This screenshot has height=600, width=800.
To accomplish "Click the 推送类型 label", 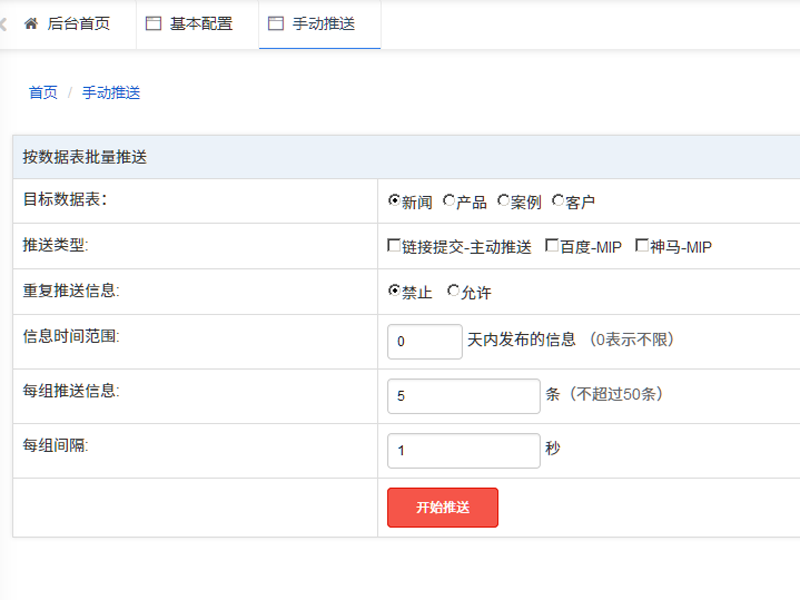I will click(x=56, y=245).
